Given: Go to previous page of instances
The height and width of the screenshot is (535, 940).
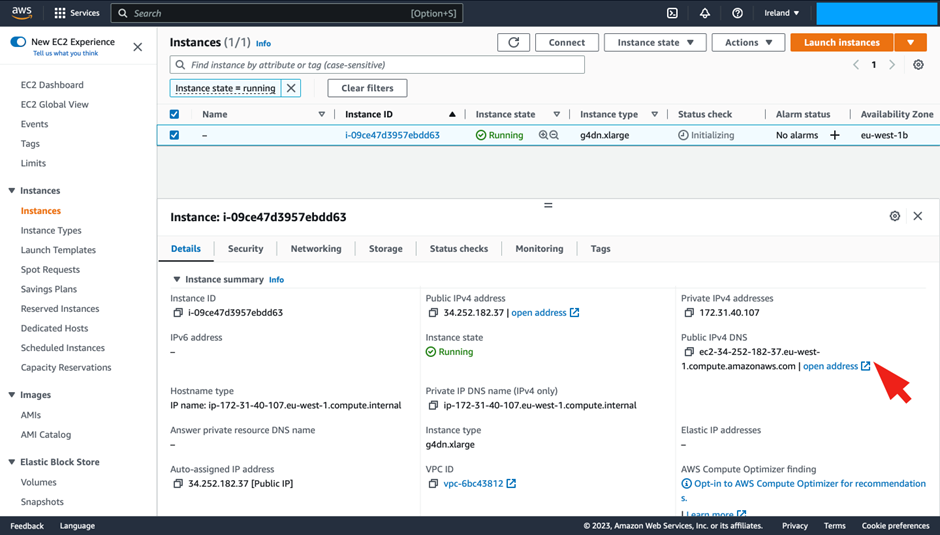Looking at the screenshot, I should (x=856, y=65).
